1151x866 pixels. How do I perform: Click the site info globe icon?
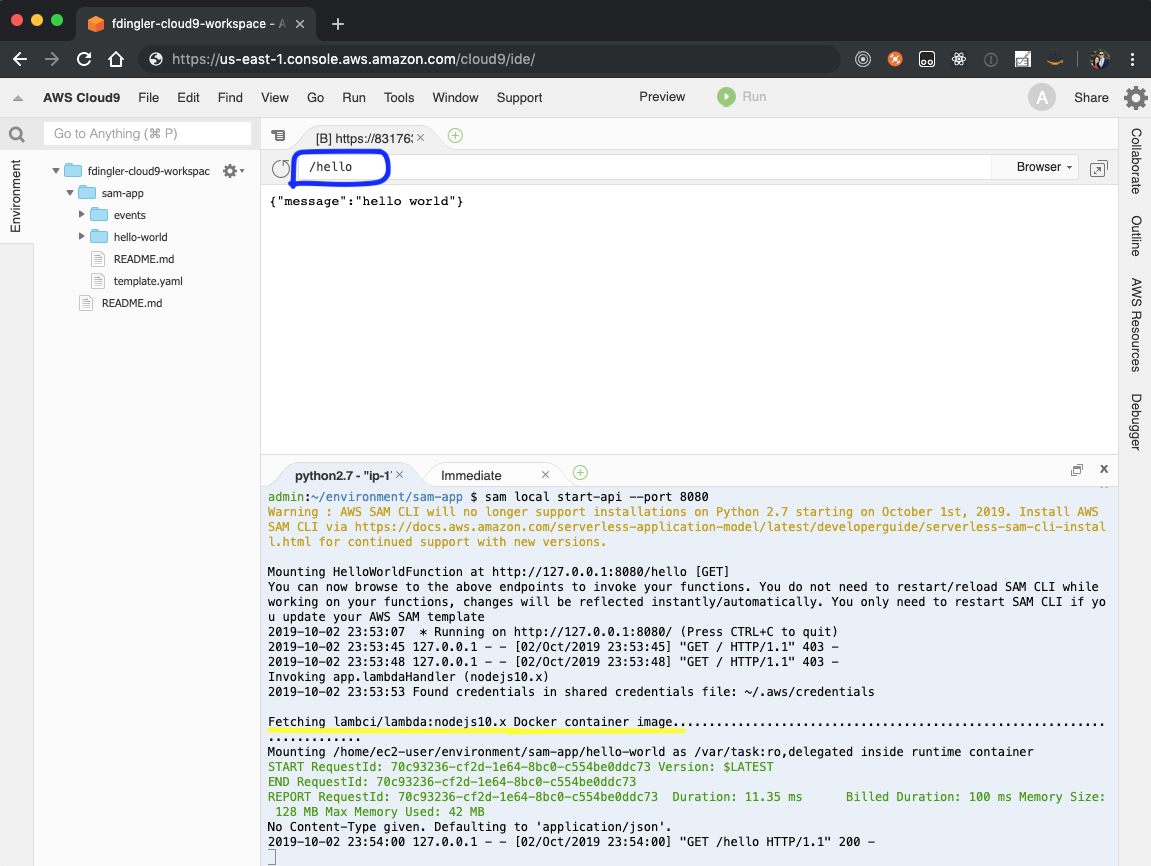(x=156, y=59)
